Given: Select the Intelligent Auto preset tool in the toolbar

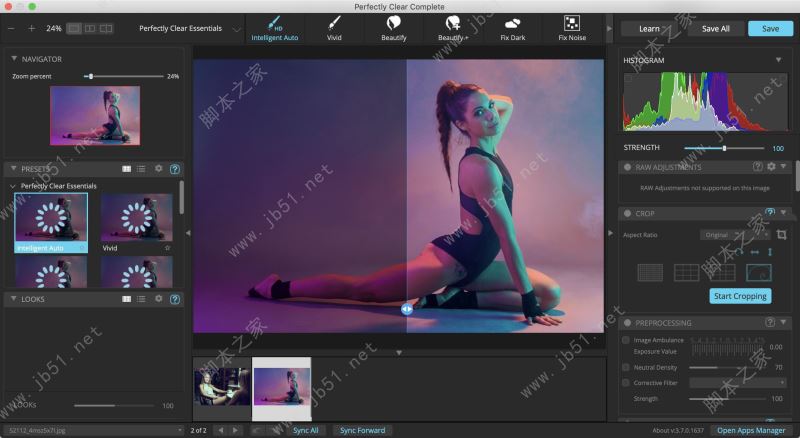Looking at the screenshot, I should point(274,29).
